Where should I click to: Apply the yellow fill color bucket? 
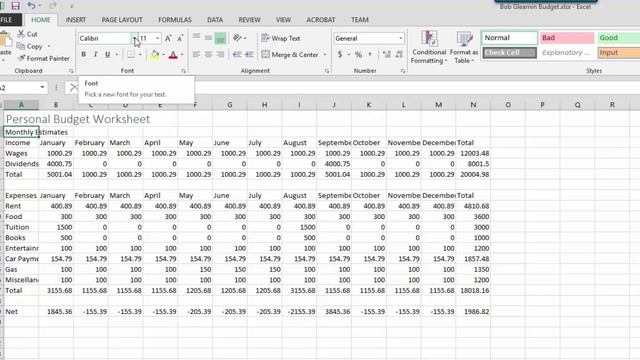(155, 55)
